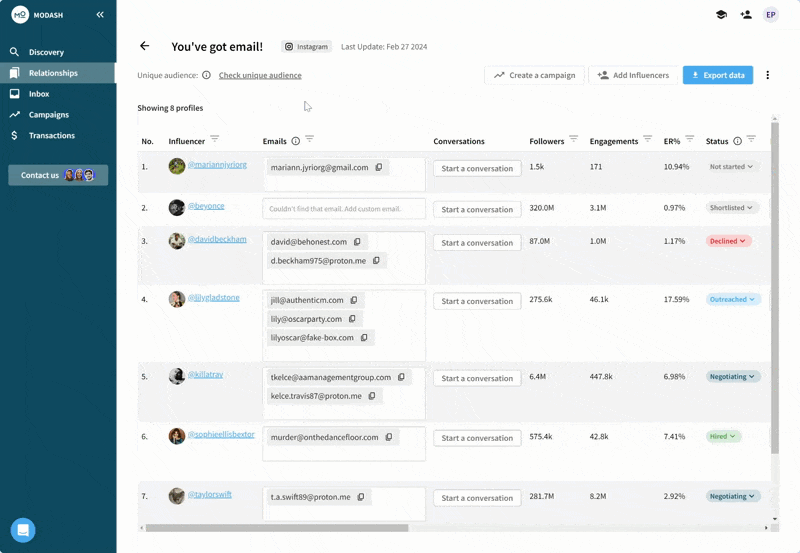Viewport: 800px width, 553px height.
Task: Open @mariannjyriorg profile link
Action: [217, 164]
